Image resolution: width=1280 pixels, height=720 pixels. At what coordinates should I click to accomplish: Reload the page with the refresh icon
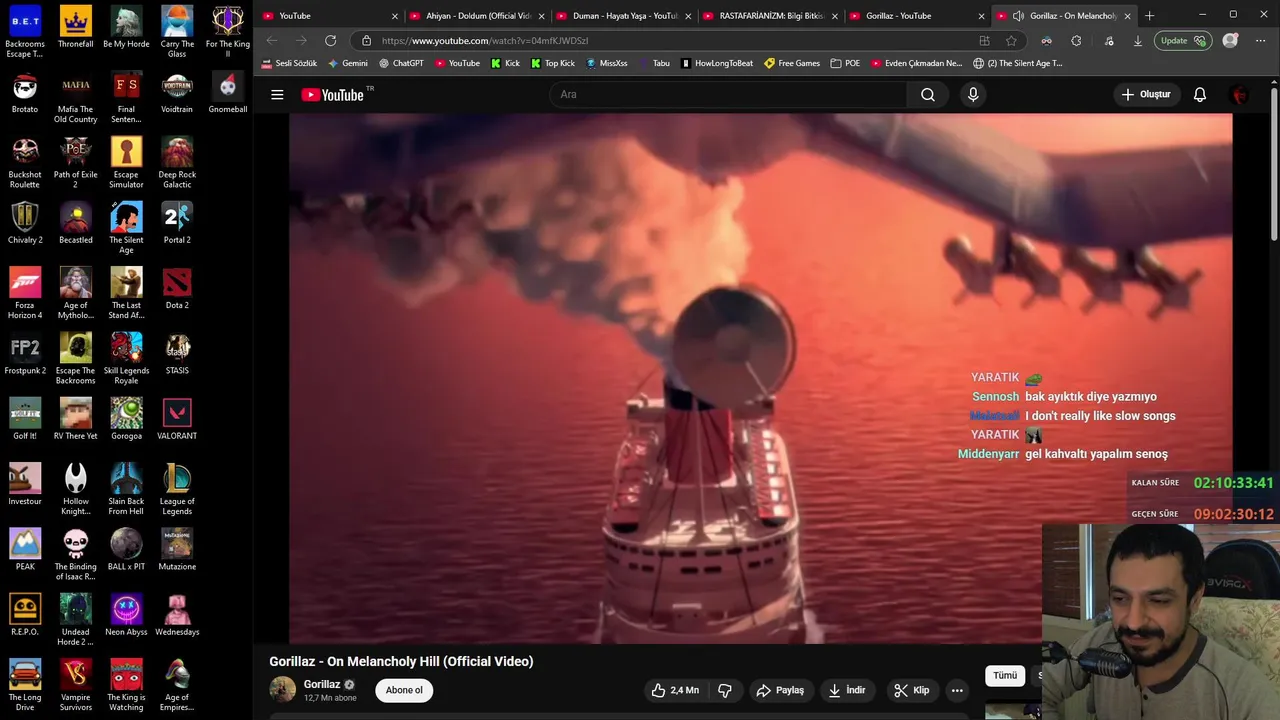click(330, 41)
